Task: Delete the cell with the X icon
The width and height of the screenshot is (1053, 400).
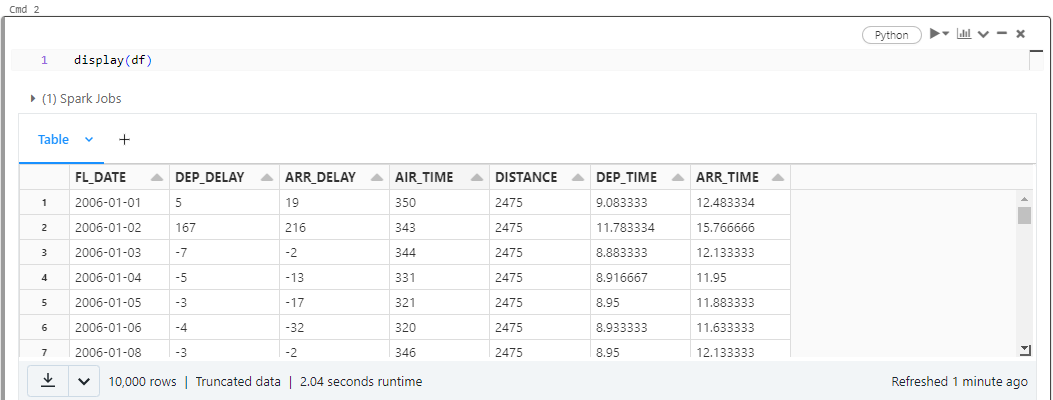Action: (1020, 34)
